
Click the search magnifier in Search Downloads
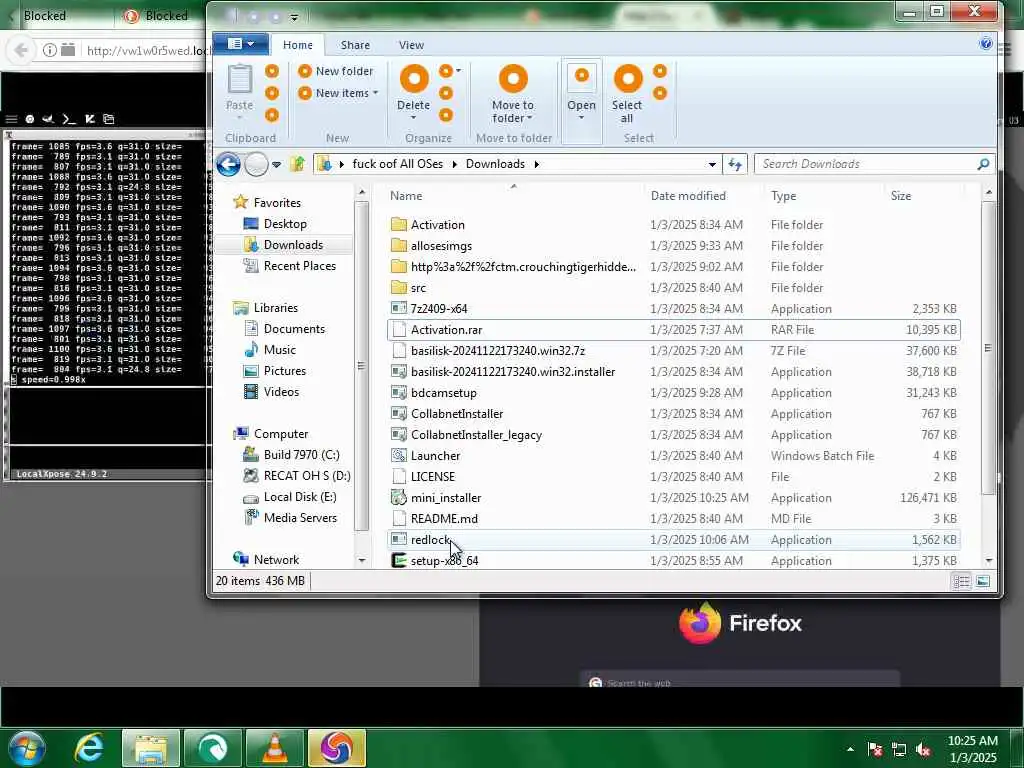pyautogui.click(x=983, y=164)
